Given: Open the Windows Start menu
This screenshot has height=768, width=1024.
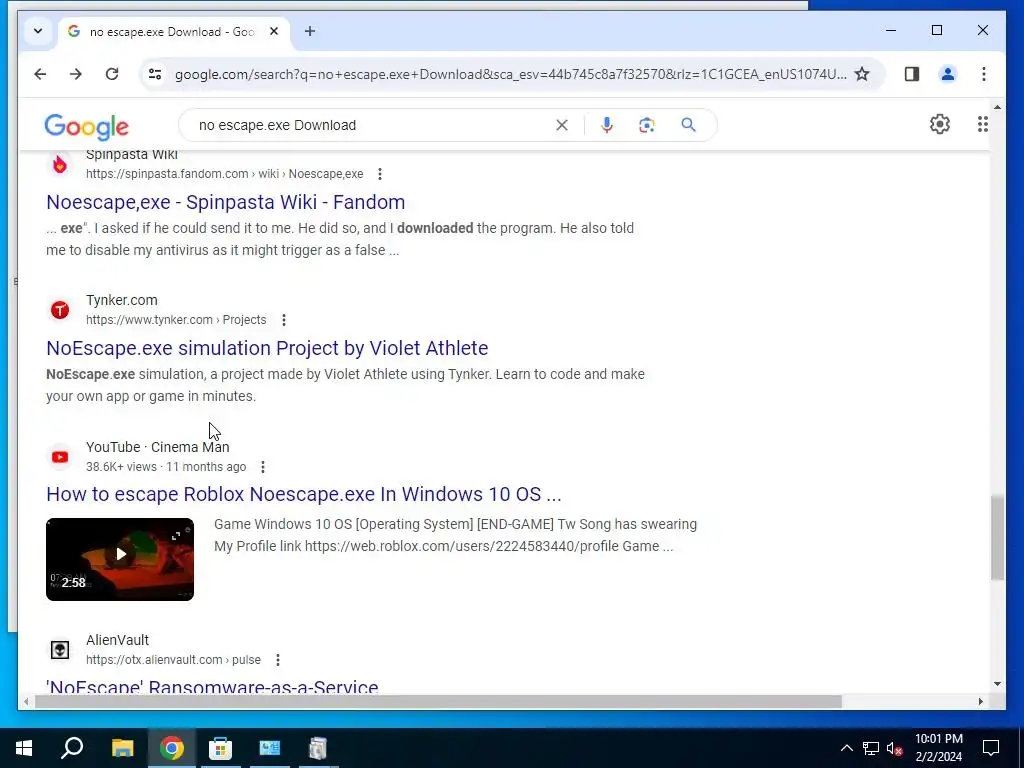Looking at the screenshot, I should (x=24, y=748).
